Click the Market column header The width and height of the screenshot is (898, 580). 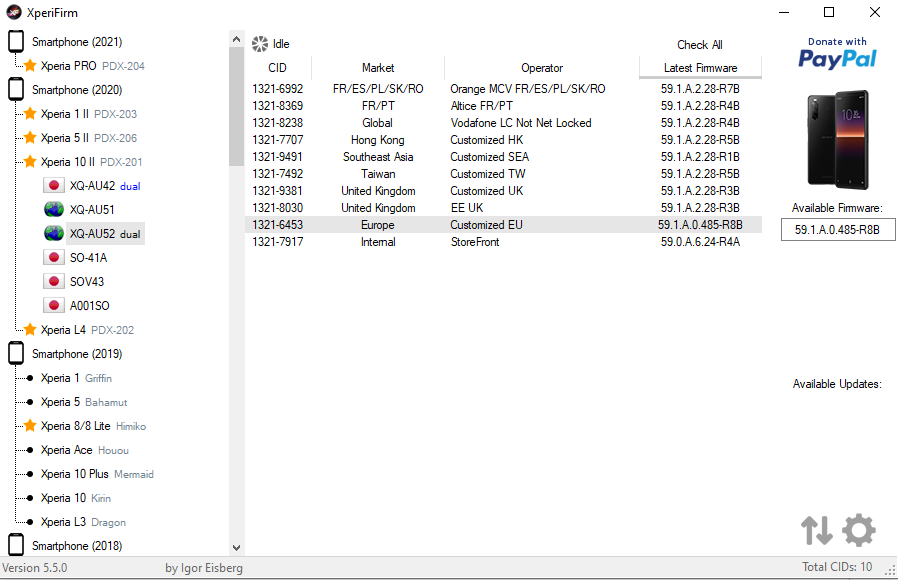tap(378, 68)
